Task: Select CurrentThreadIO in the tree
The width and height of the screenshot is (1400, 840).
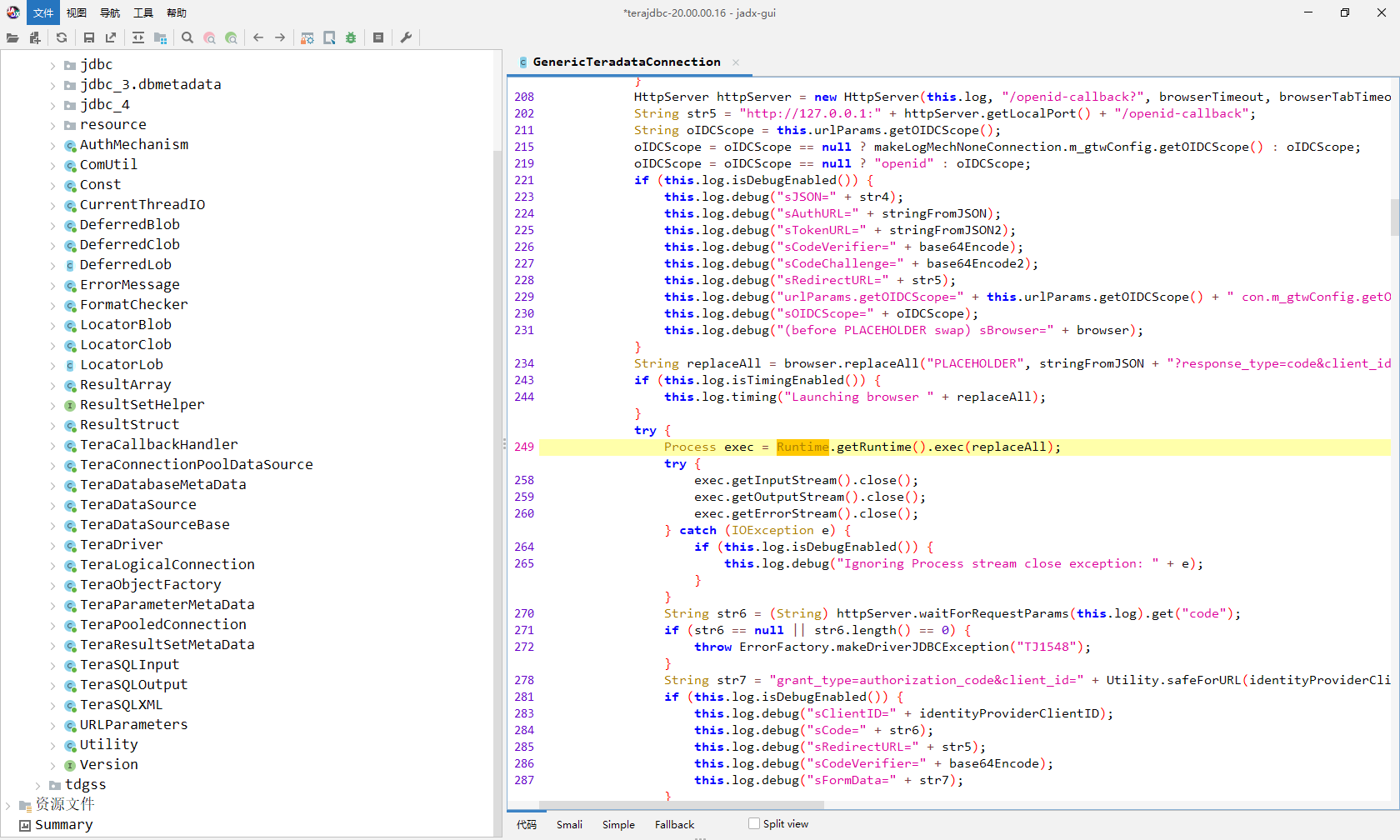Action: [x=142, y=205]
